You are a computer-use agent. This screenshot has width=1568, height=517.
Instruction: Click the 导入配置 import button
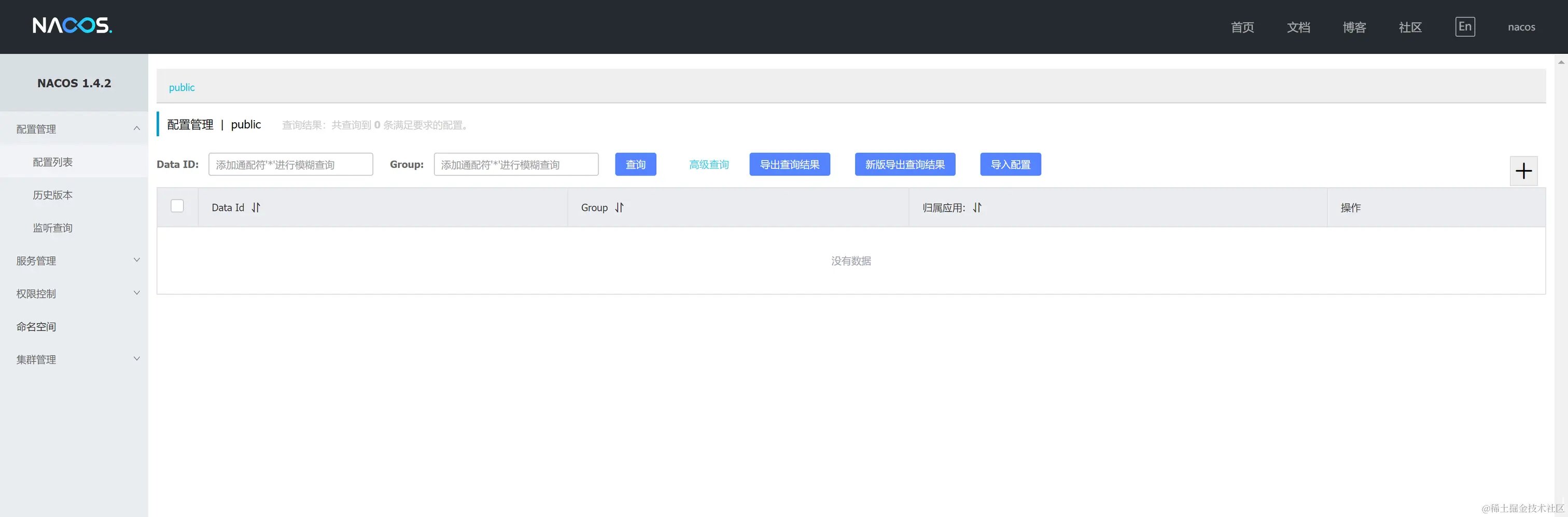1010,164
